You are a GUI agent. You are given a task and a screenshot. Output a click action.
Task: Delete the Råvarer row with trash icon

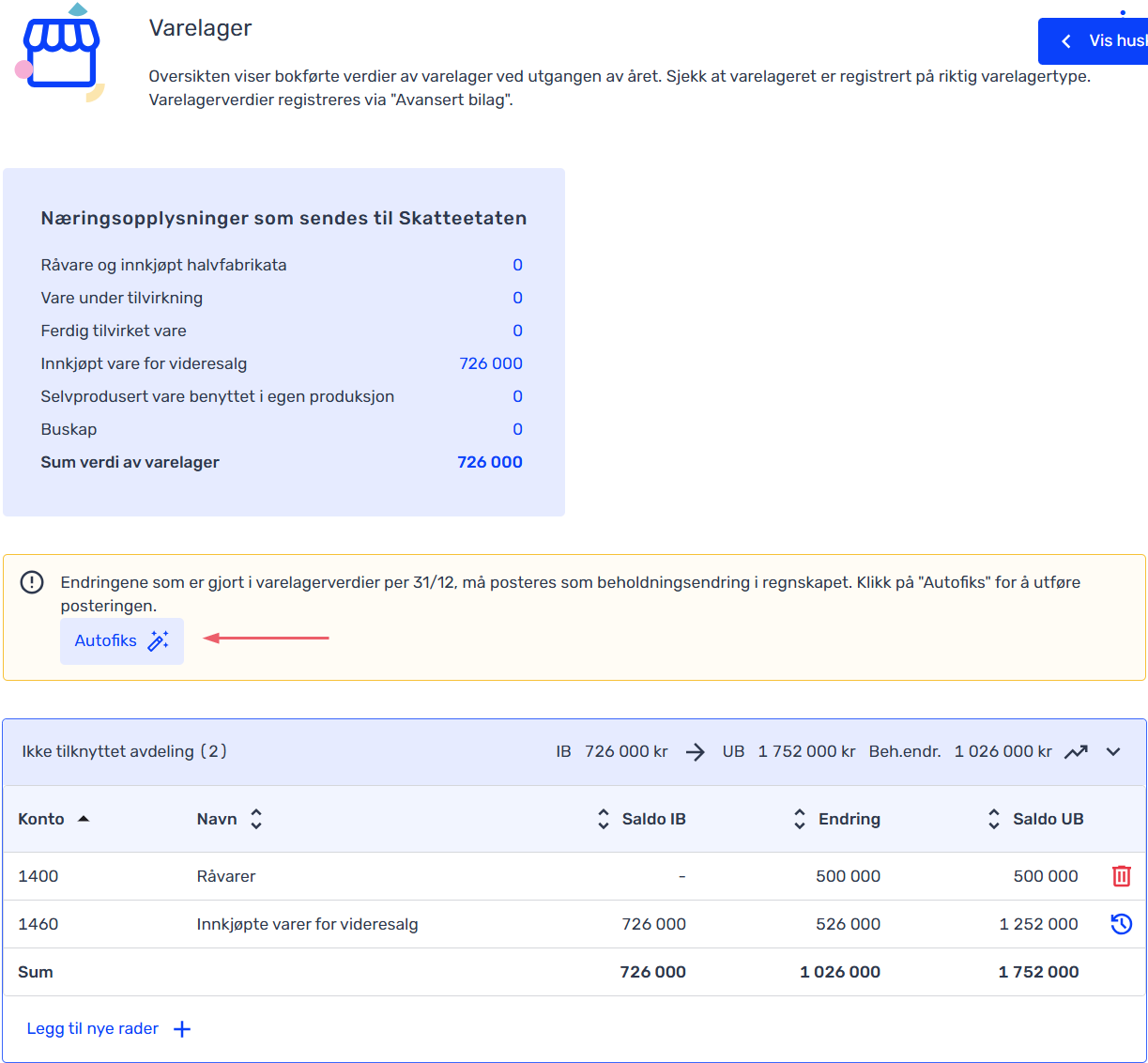(x=1121, y=876)
